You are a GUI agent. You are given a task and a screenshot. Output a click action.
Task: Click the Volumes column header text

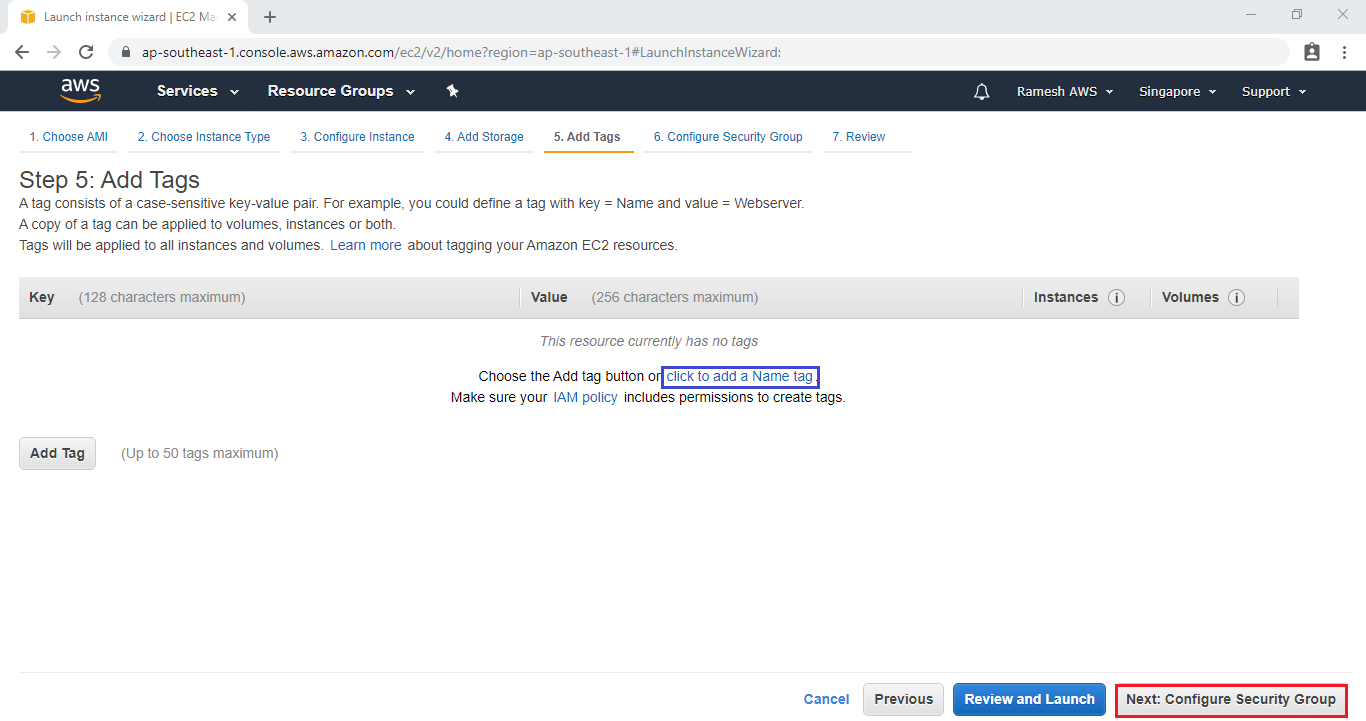1190,297
